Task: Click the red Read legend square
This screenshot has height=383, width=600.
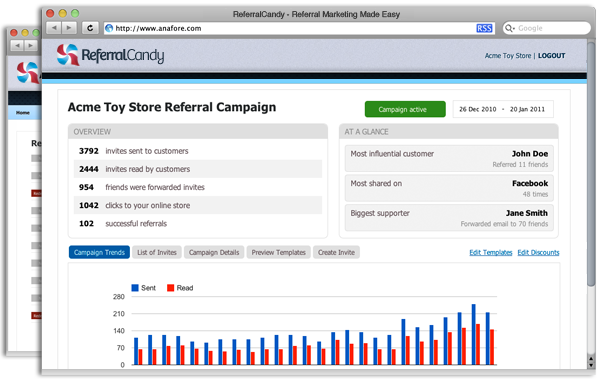Action: (x=171, y=288)
